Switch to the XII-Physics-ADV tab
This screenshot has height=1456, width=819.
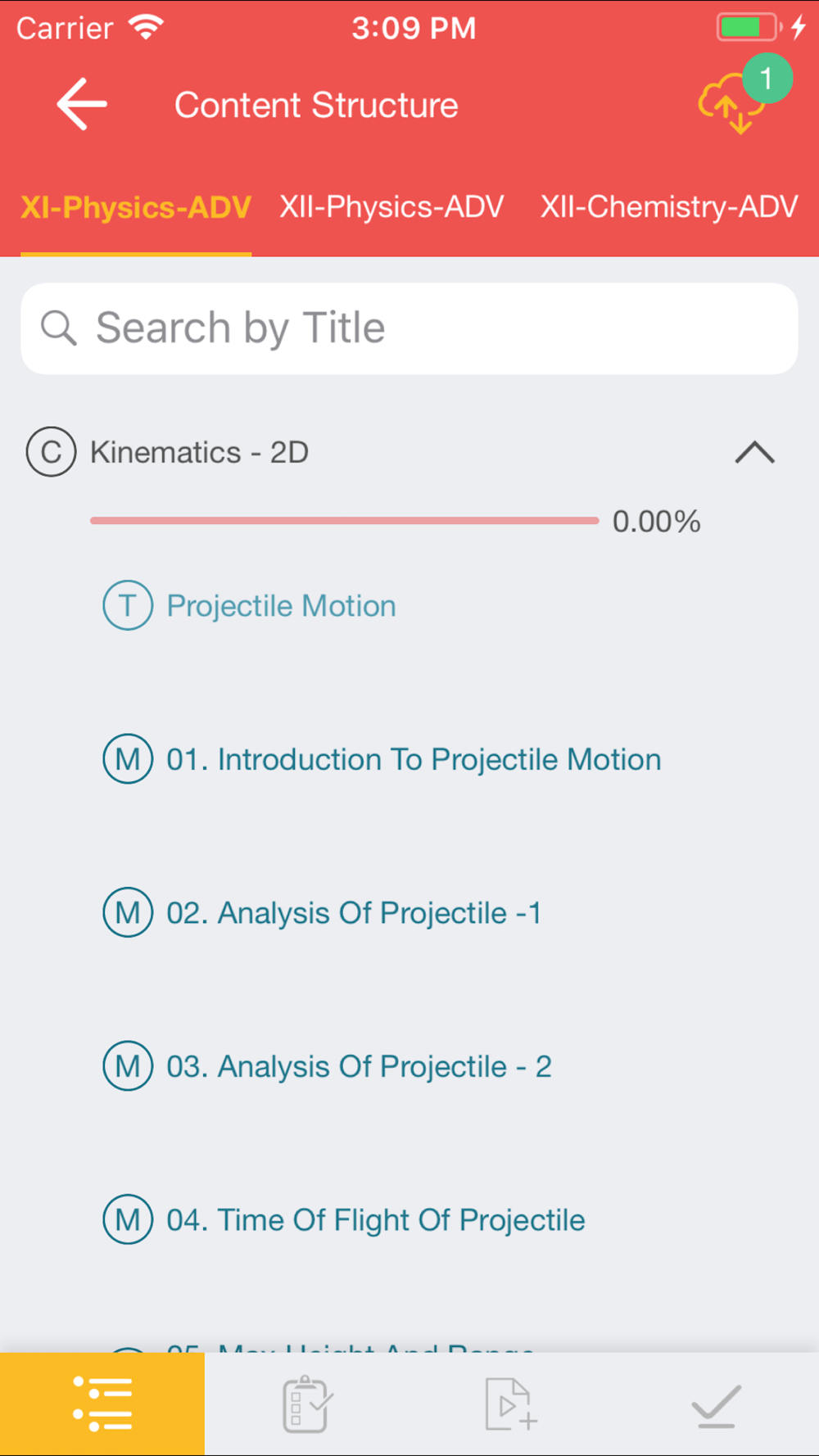point(391,207)
